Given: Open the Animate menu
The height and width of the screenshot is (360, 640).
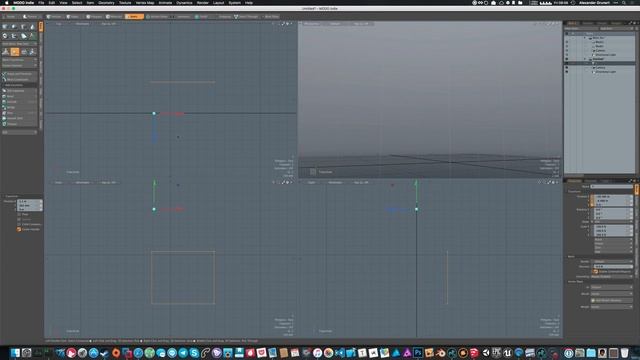Looking at the screenshot, I should pyautogui.click(x=165, y=2).
